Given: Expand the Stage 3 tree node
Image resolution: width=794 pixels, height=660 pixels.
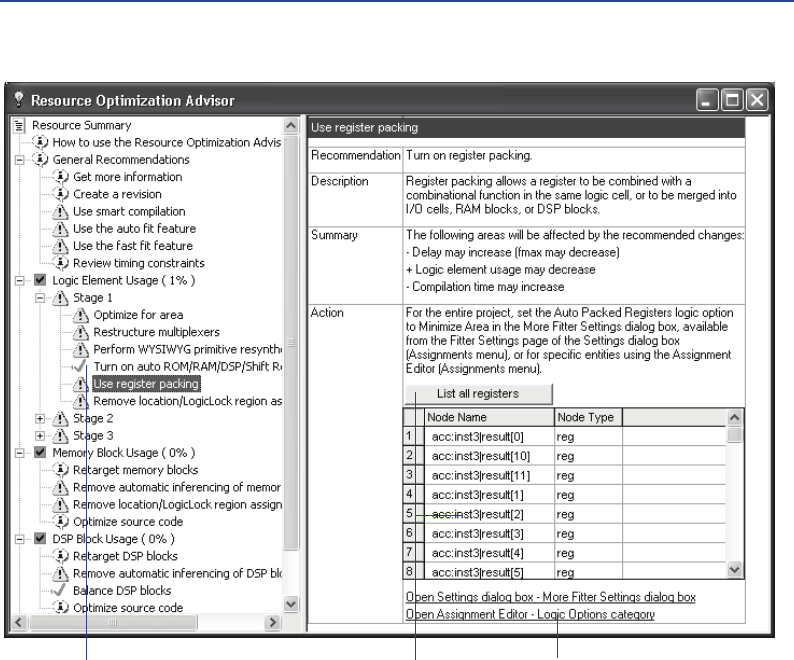Looking at the screenshot, I should tap(40, 435).
